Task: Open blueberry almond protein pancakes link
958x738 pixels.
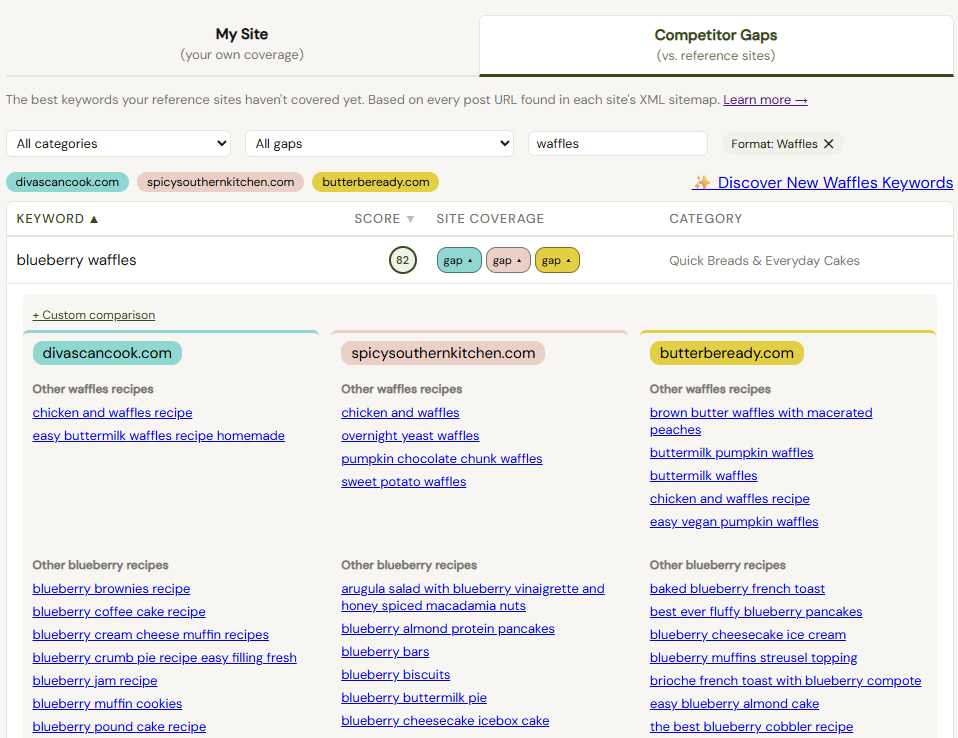Action: (448, 629)
